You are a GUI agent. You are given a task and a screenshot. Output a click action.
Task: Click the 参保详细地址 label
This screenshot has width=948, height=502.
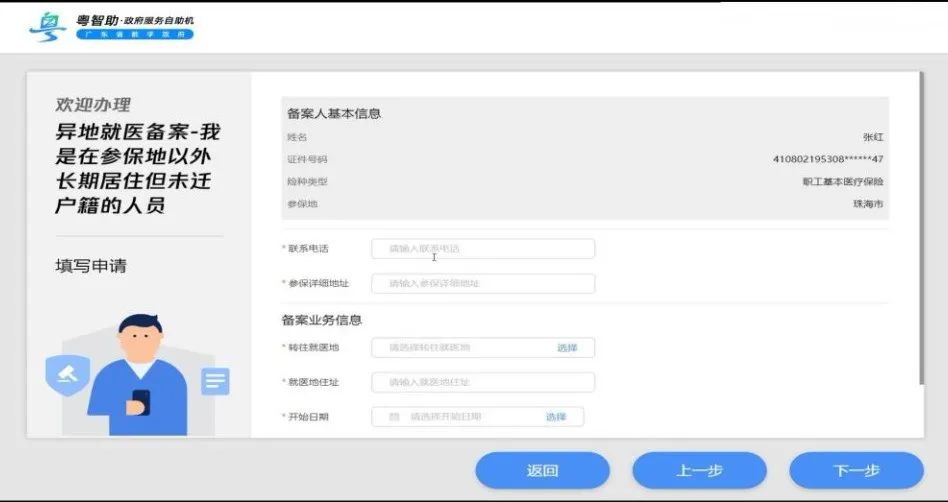pyautogui.click(x=319, y=283)
